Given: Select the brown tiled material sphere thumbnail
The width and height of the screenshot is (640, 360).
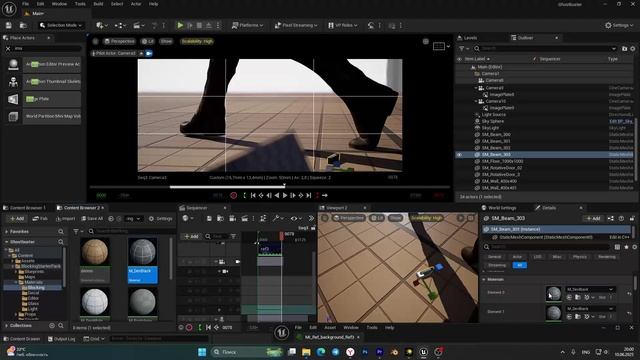Looking at the screenshot, I should [x=95, y=252].
